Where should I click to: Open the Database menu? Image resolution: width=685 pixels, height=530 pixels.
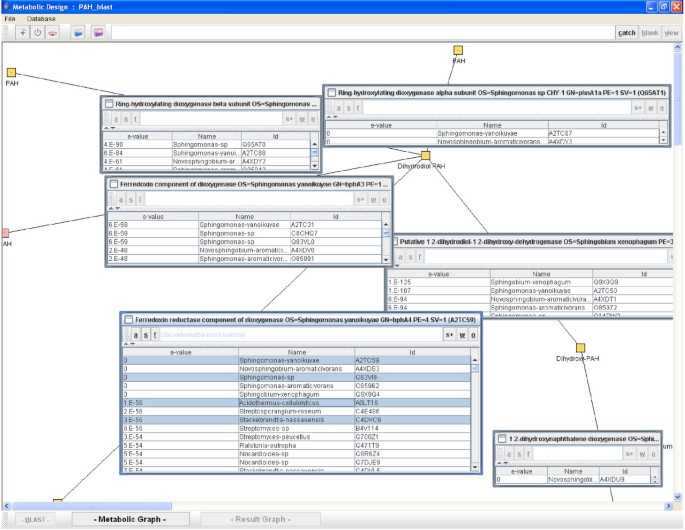(x=41, y=19)
